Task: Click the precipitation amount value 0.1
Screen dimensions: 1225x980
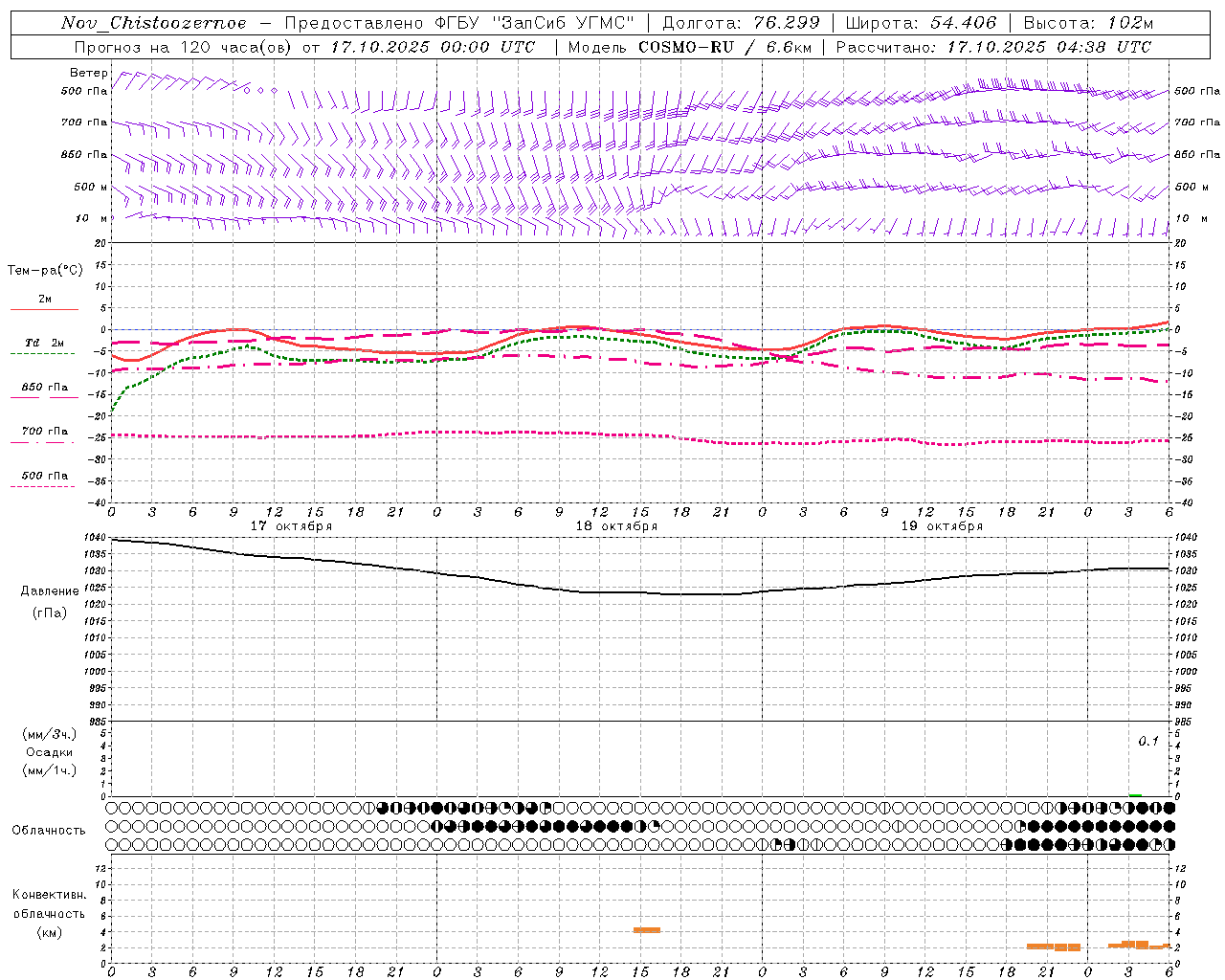Action: pyautogui.click(x=1147, y=742)
